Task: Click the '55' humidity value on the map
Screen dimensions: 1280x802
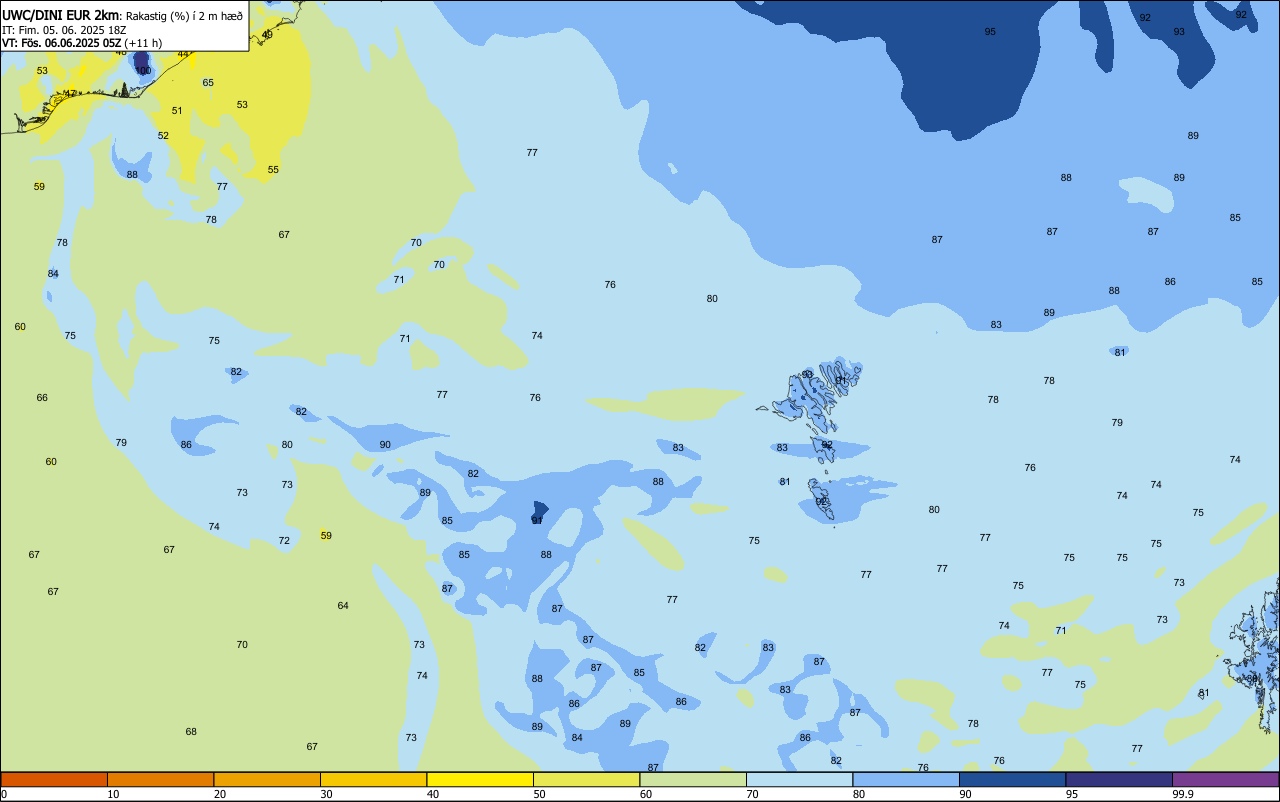Action: click(273, 170)
